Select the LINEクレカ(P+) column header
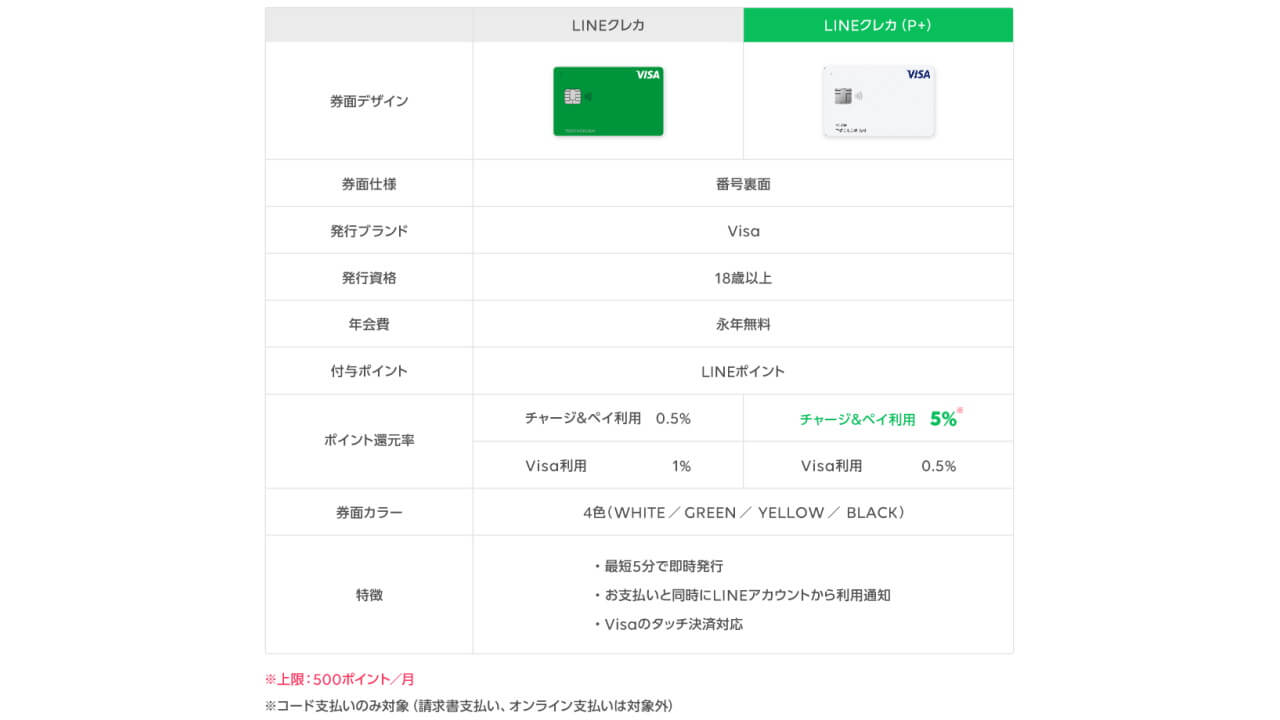This screenshot has height=720, width=1280. [x=877, y=24]
